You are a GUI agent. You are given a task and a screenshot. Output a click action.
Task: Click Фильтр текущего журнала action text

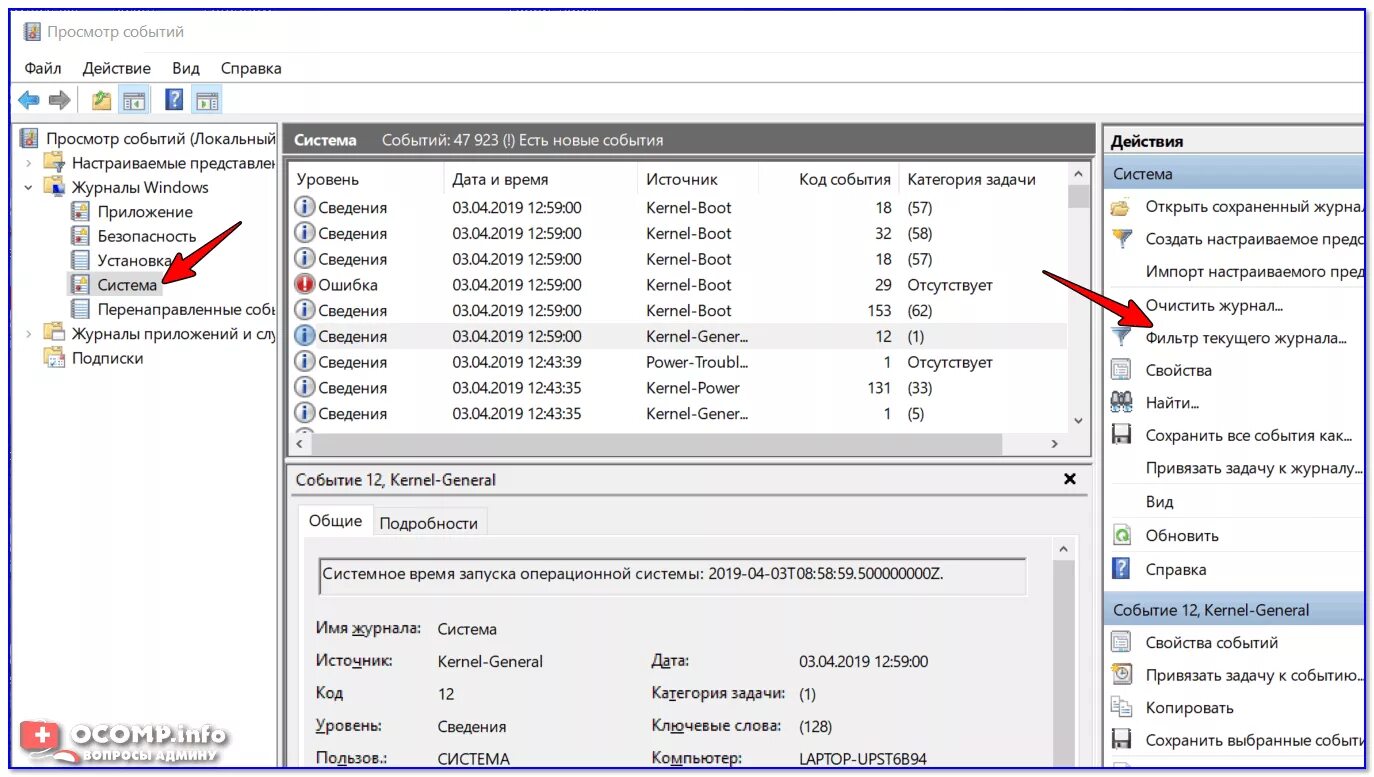pyautogui.click(x=1246, y=338)
